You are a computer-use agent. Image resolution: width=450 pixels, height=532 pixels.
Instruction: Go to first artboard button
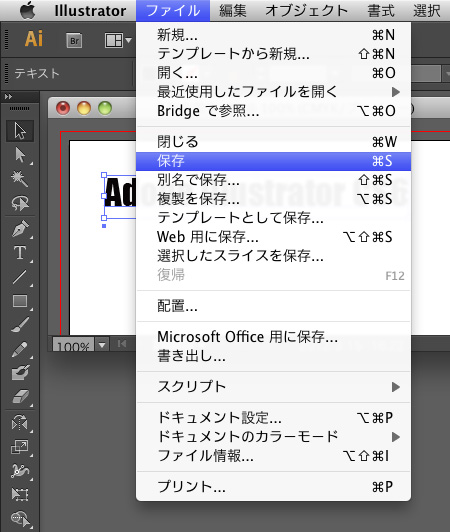121,344
